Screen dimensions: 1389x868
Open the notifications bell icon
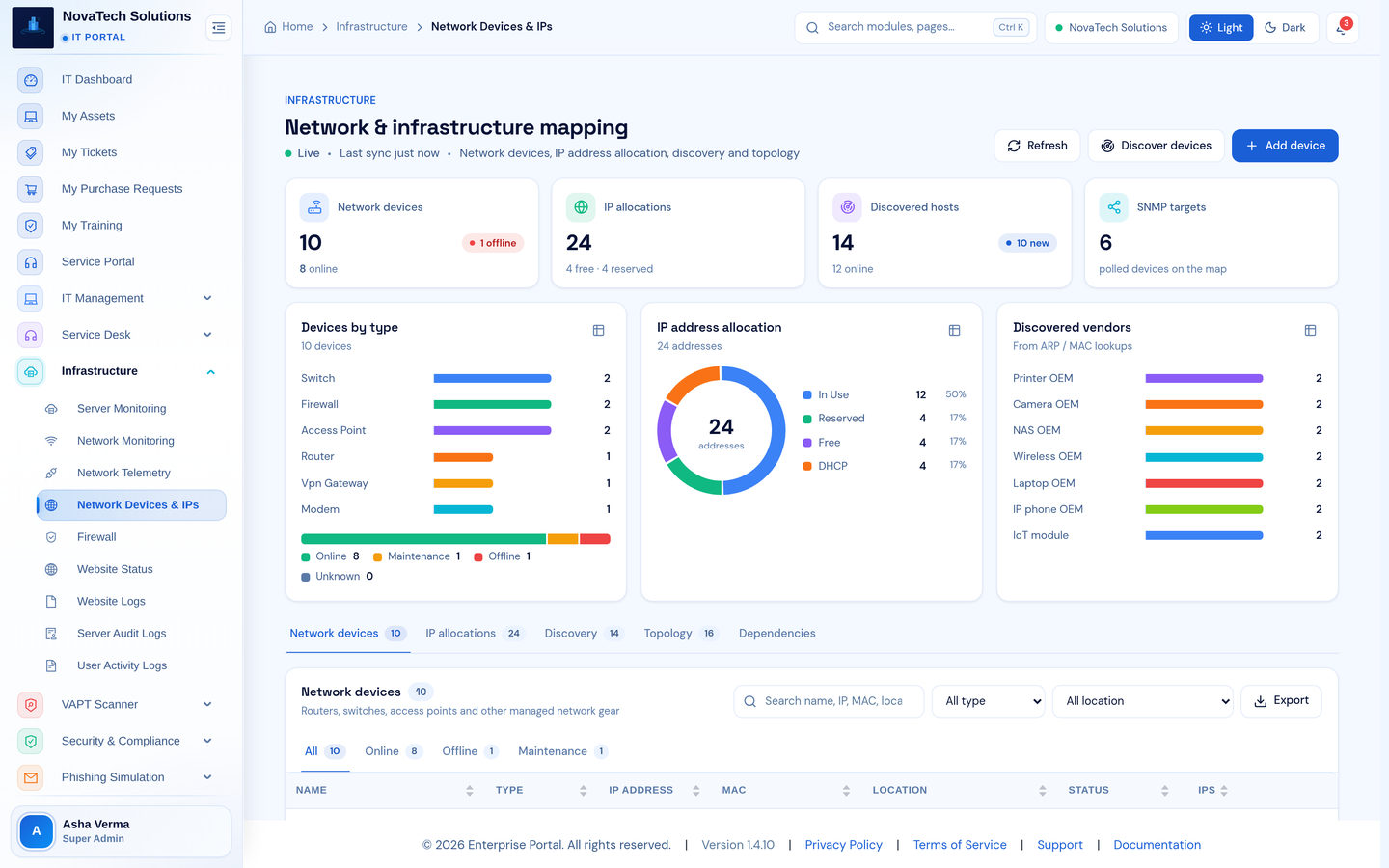(x=1342, y=28)
